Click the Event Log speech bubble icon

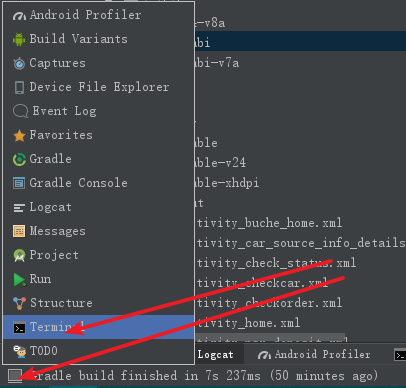[20, 111]
